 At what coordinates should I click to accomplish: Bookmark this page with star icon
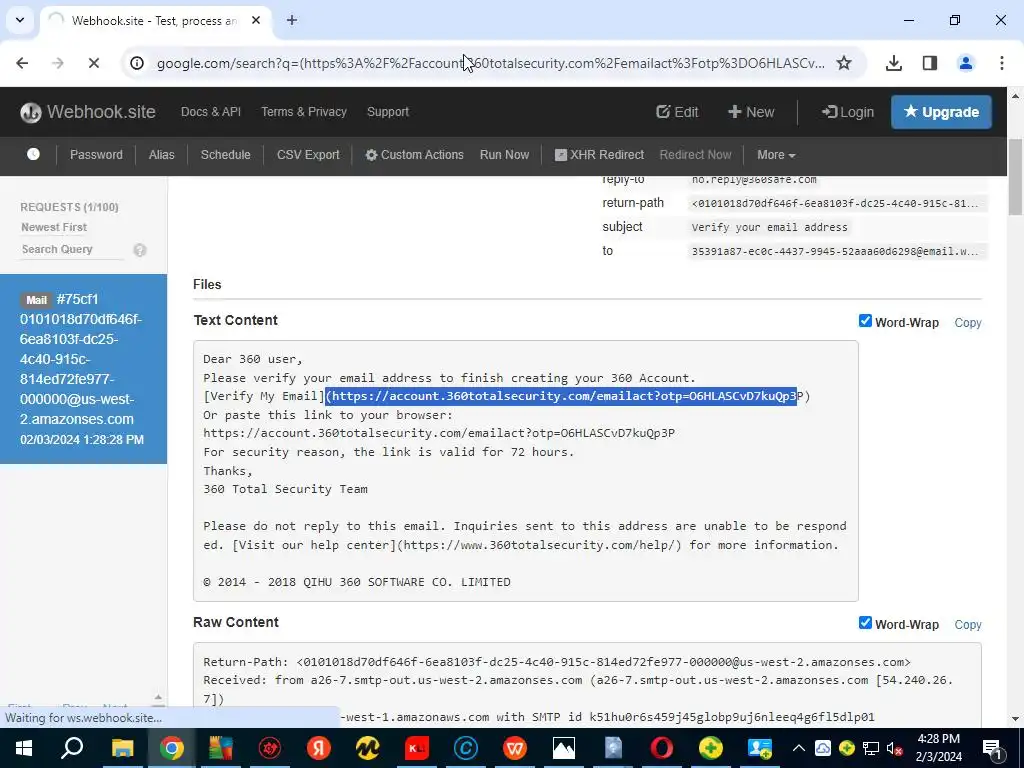pyautogui.click(x=844, y=63)
